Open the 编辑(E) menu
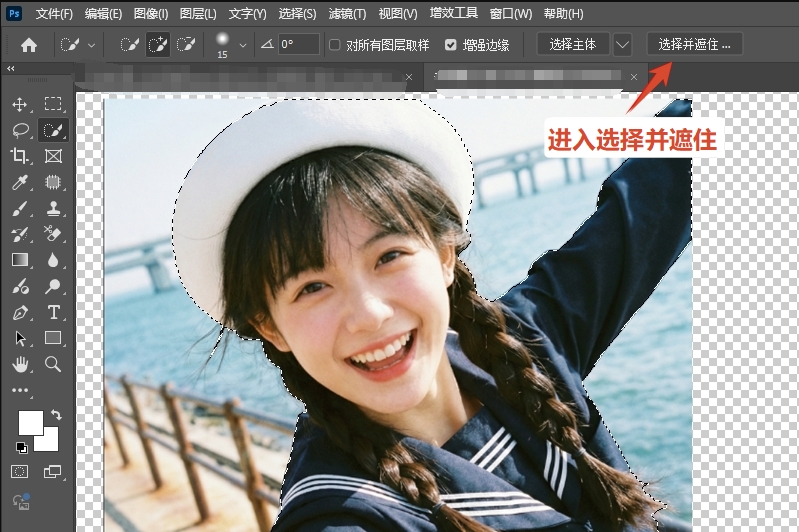 click(x=103, y=14)
